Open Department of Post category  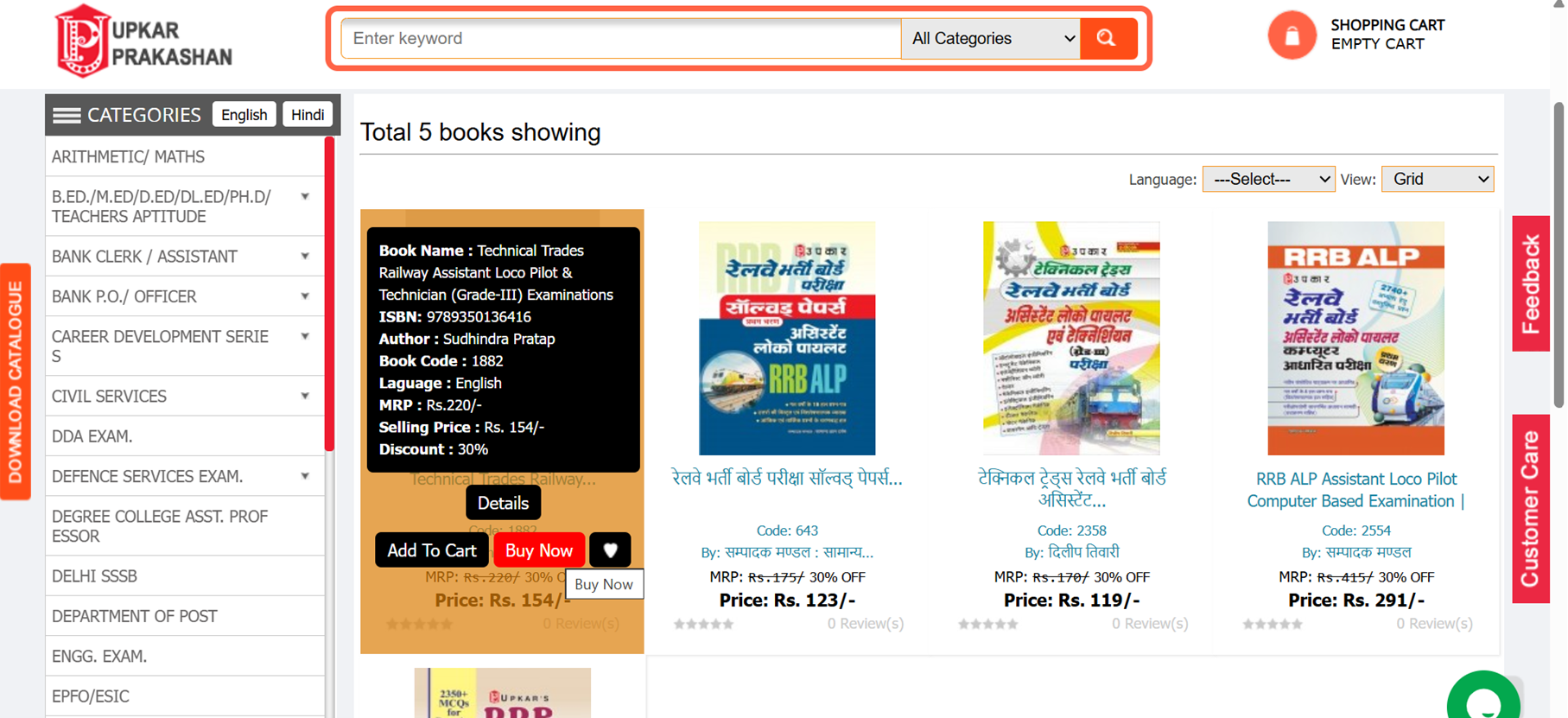pos(185,616)
